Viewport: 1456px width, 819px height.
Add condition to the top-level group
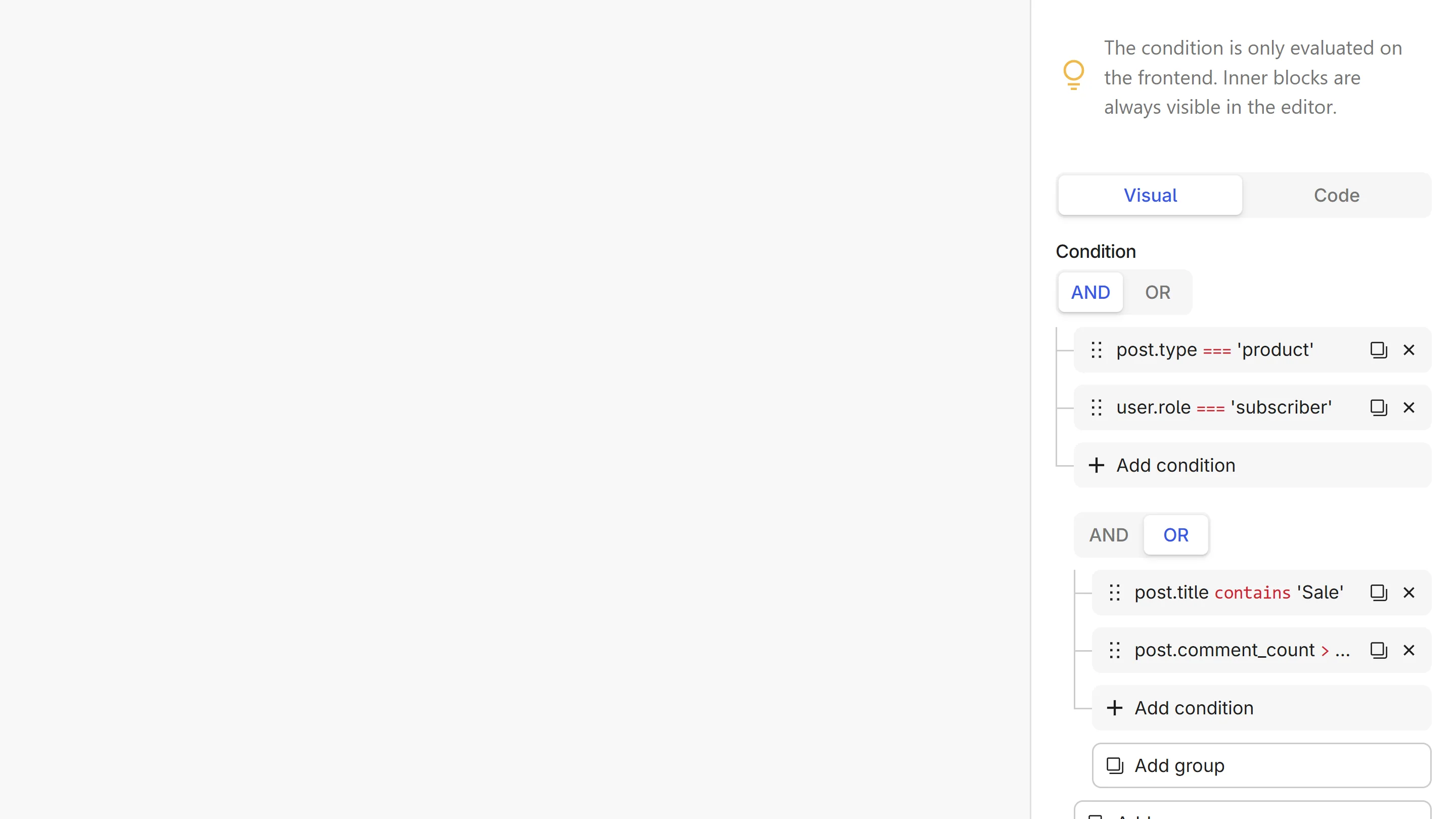1252,465
